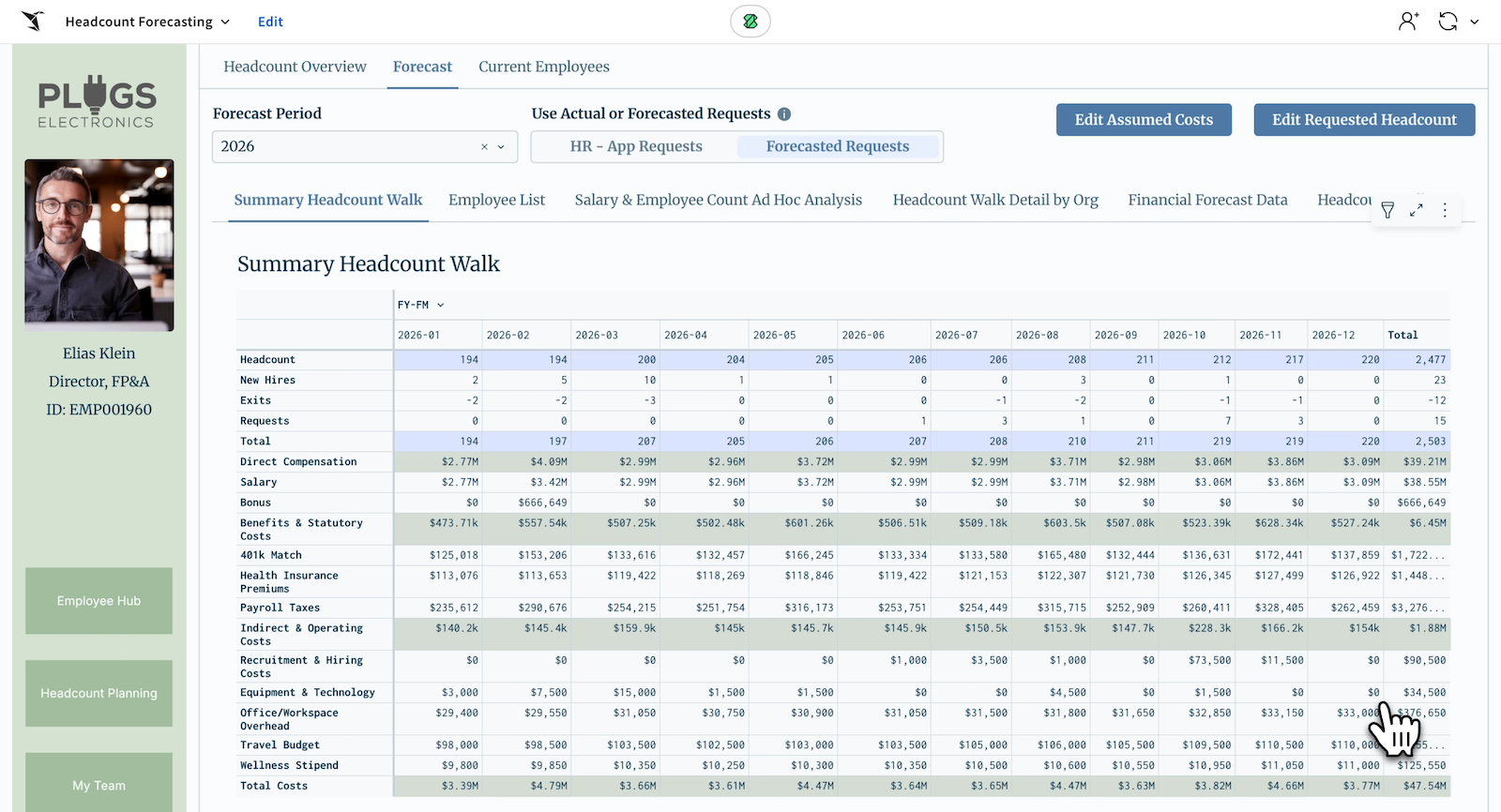Click the Summary Headcount Walk heading
The image size is (1501, 812).
pos(369,264)
